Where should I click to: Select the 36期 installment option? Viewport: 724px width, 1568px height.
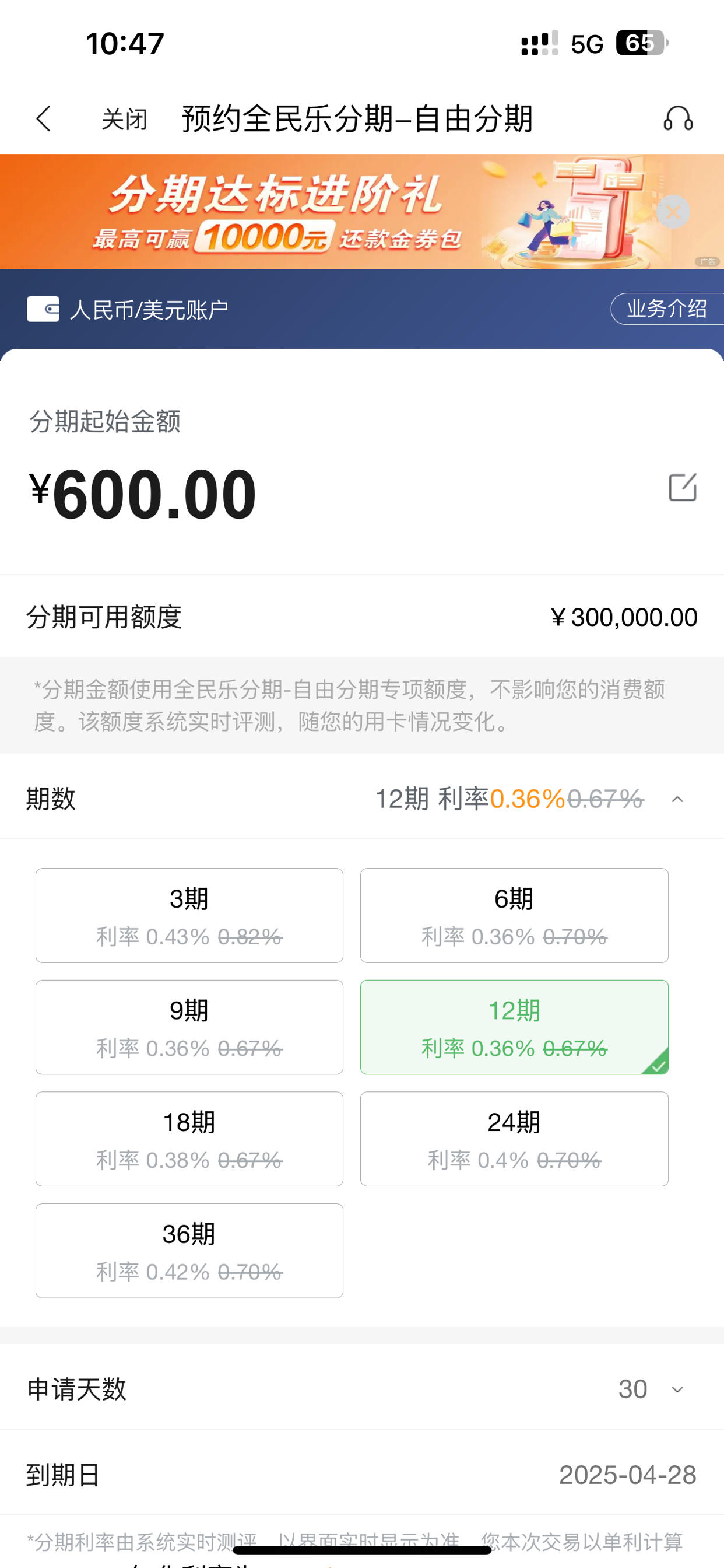tap(189, 1250)
